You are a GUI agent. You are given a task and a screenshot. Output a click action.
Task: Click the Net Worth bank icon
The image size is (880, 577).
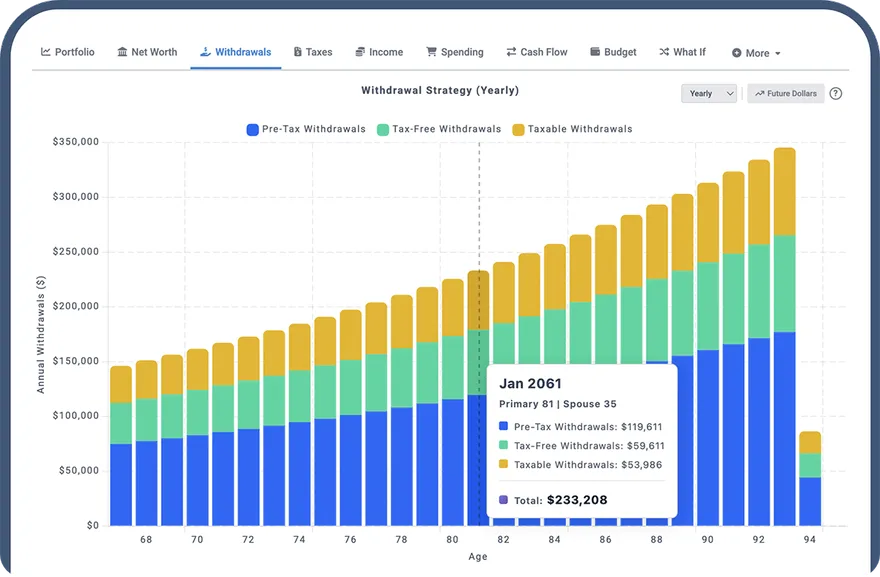[x=122, y=52]
